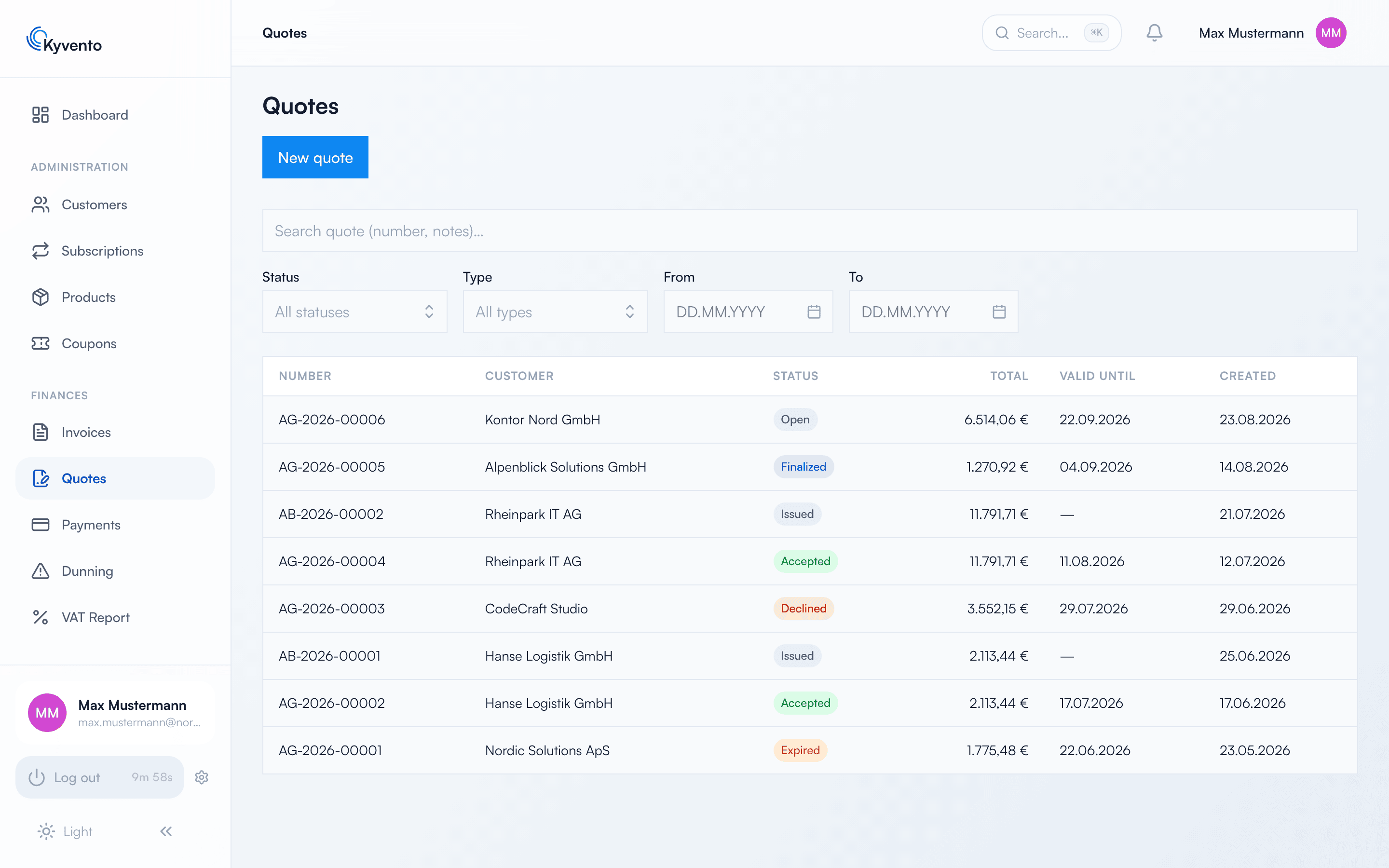
Task: Click the Open status badge
Action: click(794, 420)
